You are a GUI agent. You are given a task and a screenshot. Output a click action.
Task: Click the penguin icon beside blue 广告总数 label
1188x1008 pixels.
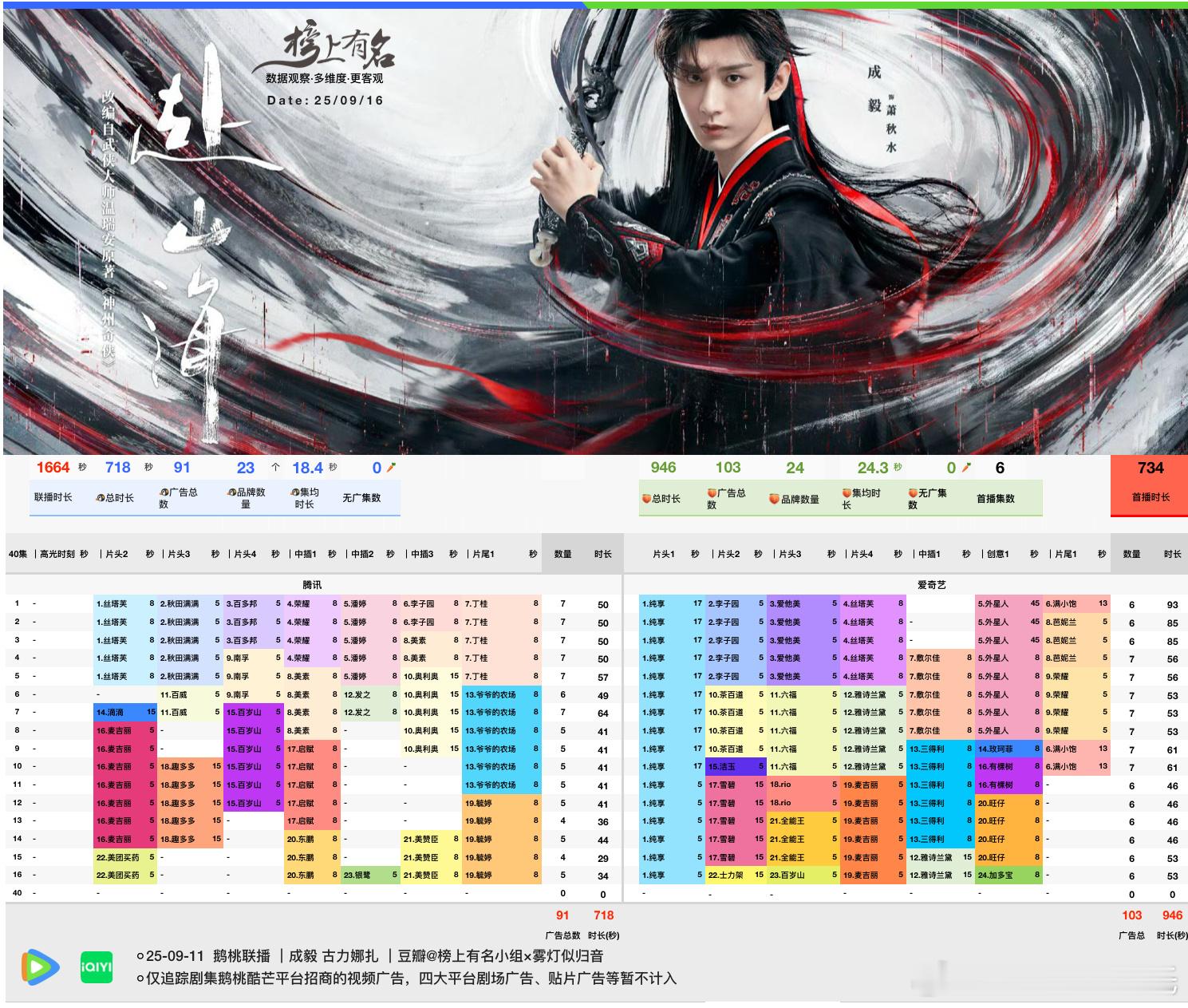[x=164, y=492]
